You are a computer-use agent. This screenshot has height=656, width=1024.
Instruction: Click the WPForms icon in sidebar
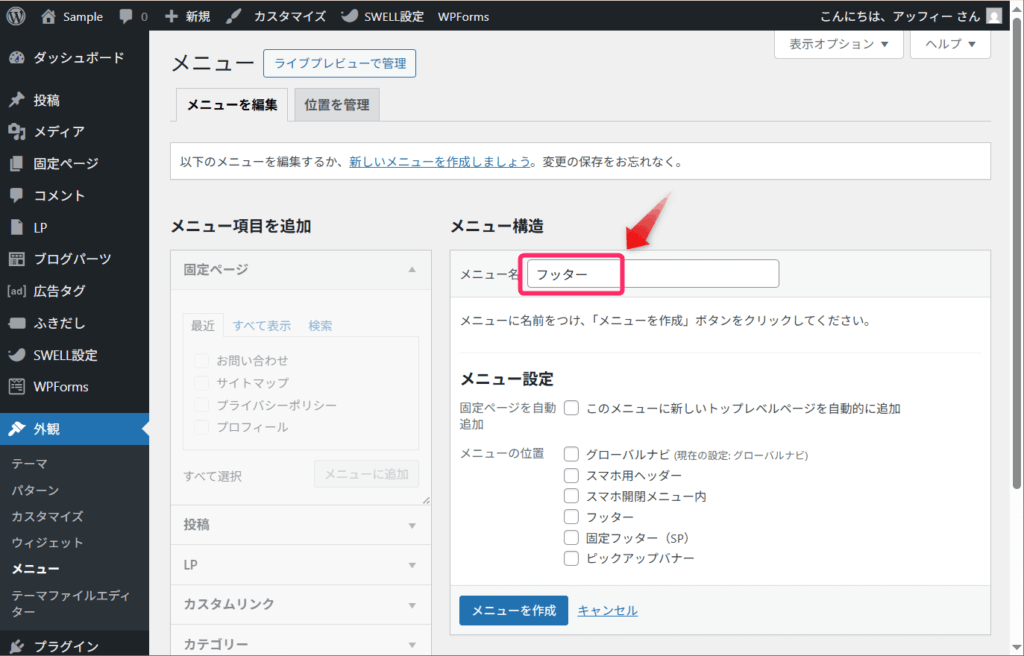(x=17, y=387)
